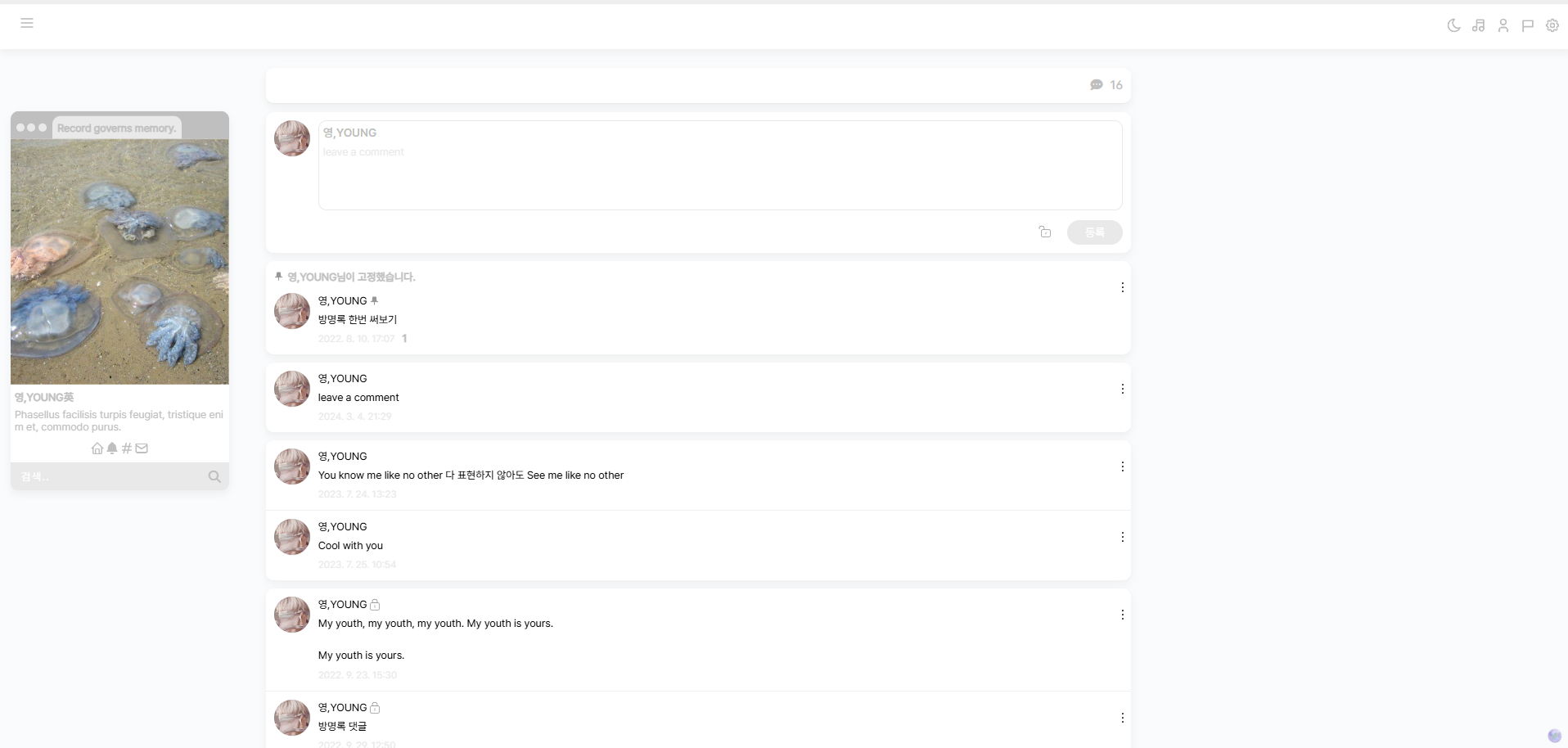Click avatar of the pinned comment
Viewport: 1568px width, 748px height.
pyautogui.click(x=291, y=311)
